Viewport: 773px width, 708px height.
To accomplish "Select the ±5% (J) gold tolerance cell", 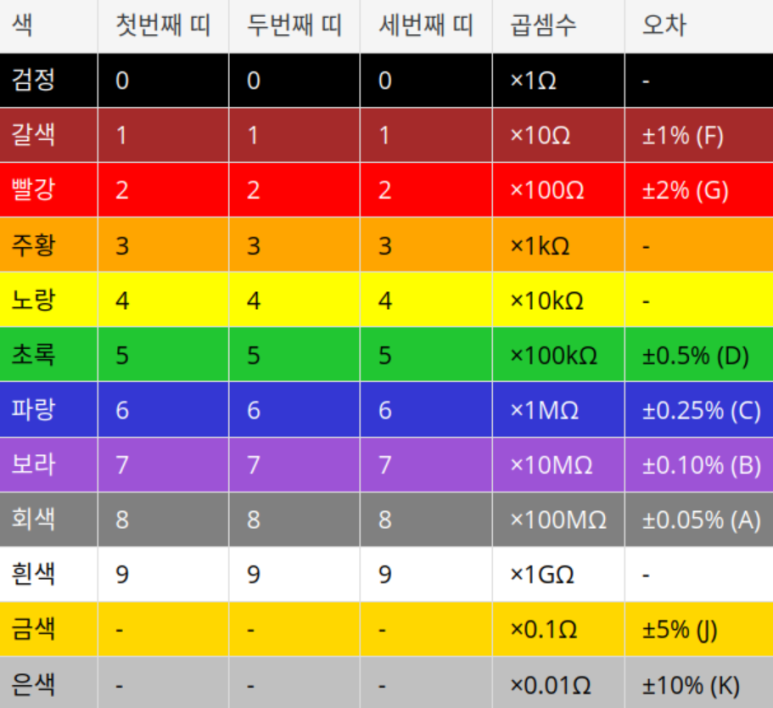I will pyautogui.click(x=699, y=629).
